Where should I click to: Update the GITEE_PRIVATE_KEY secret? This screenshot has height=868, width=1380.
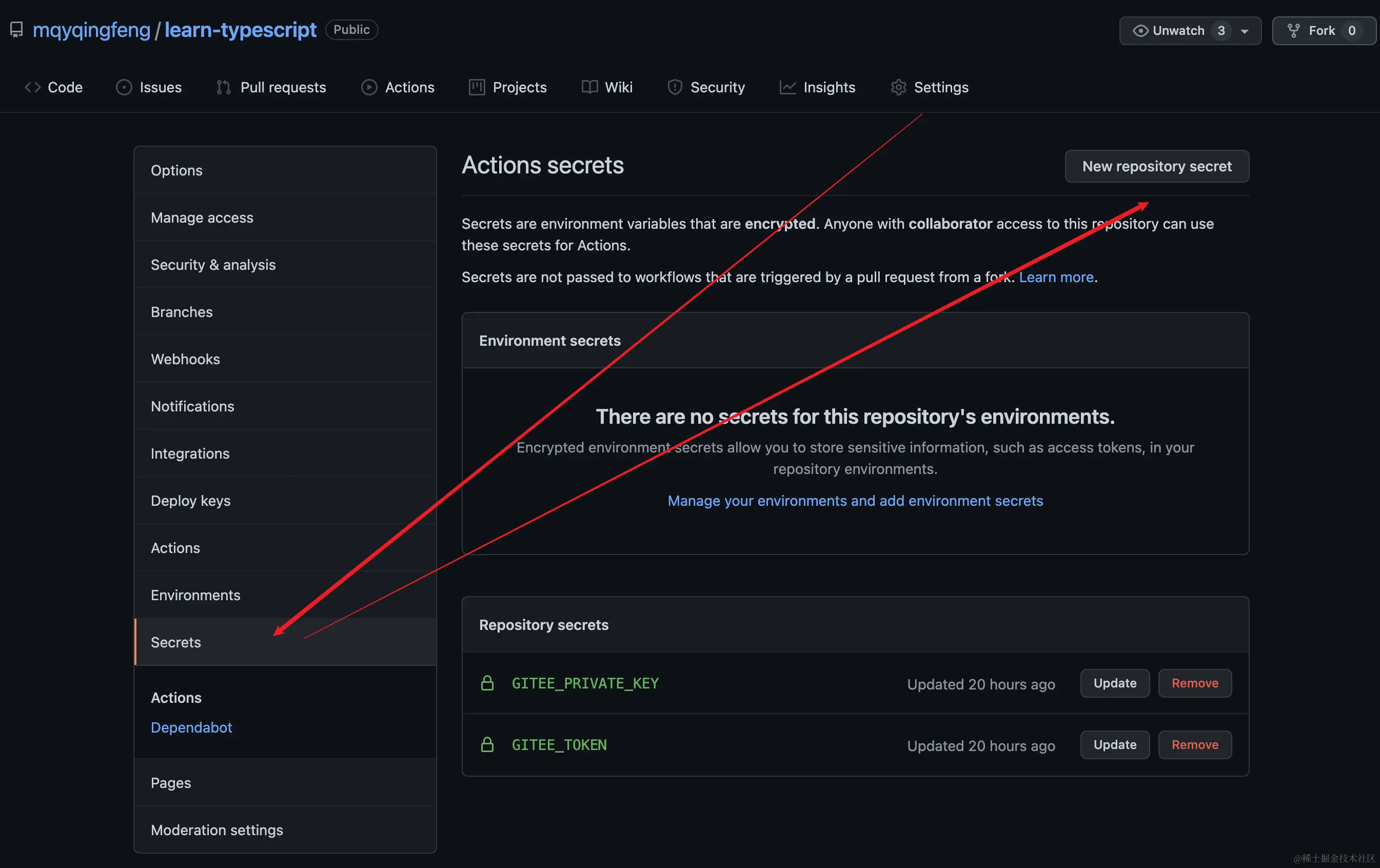1114,683
